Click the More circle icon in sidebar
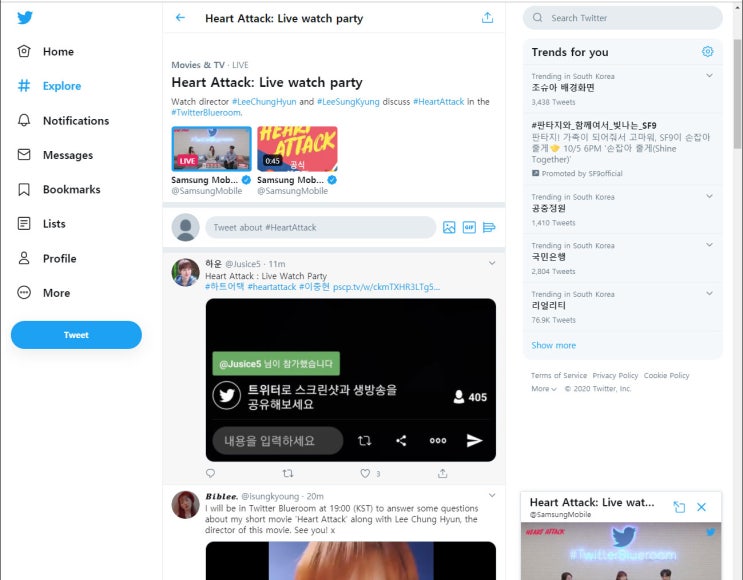 pos(24,292)
